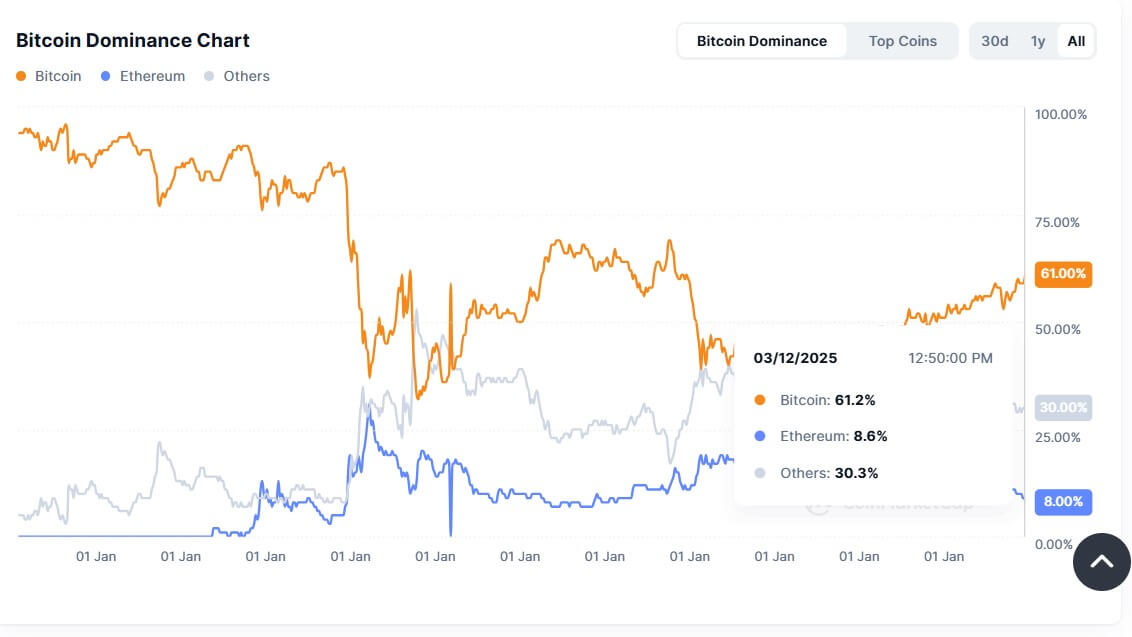Image resolution: width=1132 pixels, height=637 pixels.
Task: Click the Bitcoin 61.2% tooltip row
Action: coord(814,400)
